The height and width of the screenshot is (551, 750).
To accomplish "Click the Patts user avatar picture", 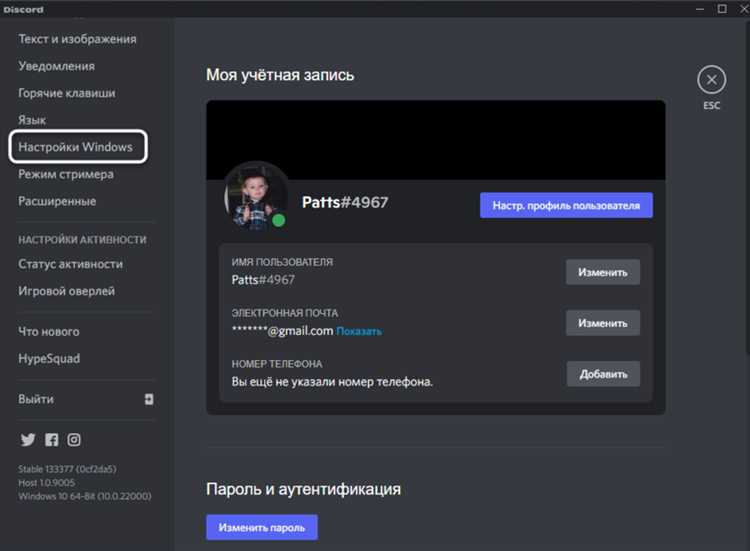I will (x=256, y=198).
